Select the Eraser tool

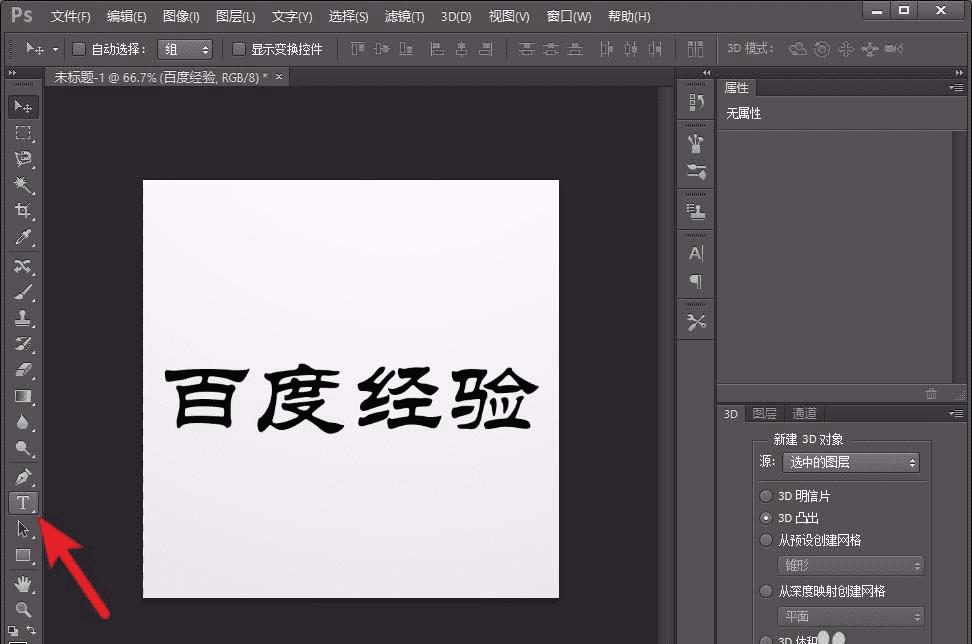(23, 370)
